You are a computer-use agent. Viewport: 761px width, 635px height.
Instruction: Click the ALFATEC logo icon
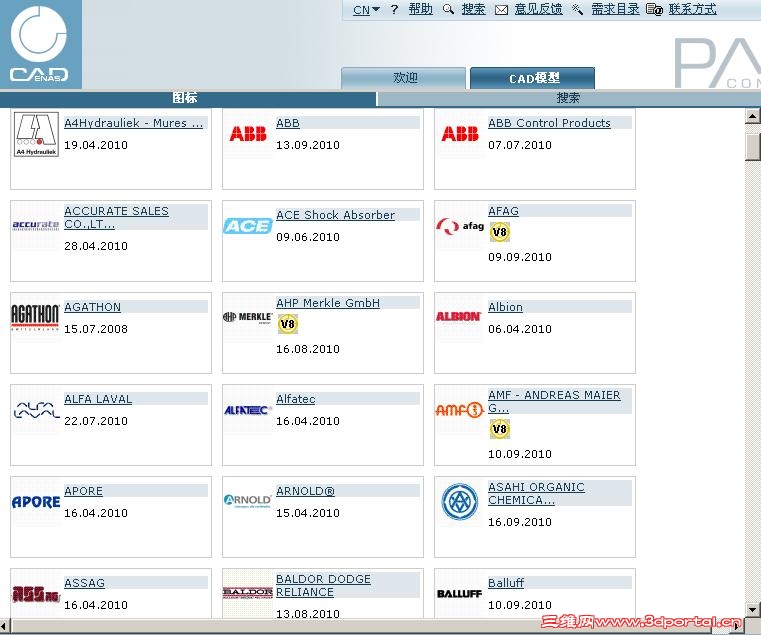click(x=247, y=410)
